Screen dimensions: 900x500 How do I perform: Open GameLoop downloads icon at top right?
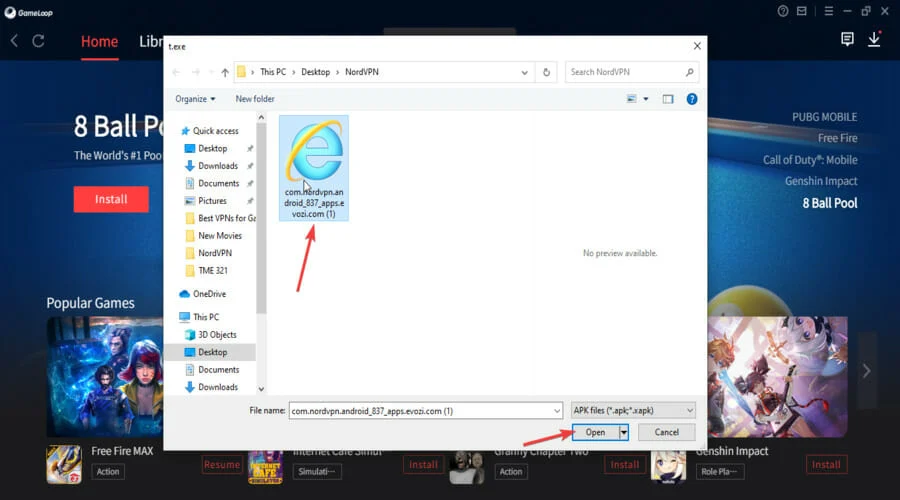click(874, 39)
